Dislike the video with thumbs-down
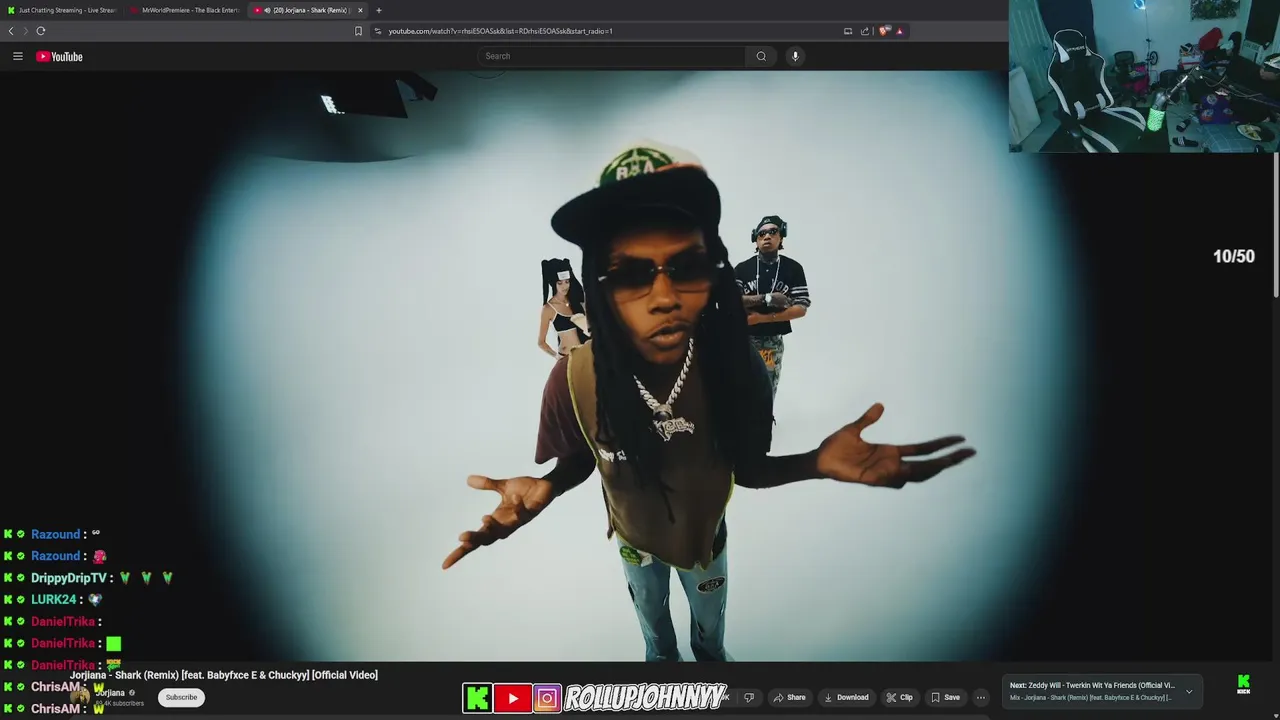Screen dimensions: 1280x720 tap(749, 697)
